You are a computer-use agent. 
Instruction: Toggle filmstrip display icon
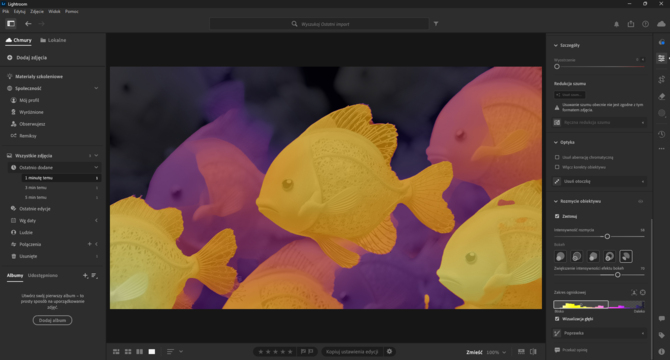pyautogui.click(x=521, y=351)
